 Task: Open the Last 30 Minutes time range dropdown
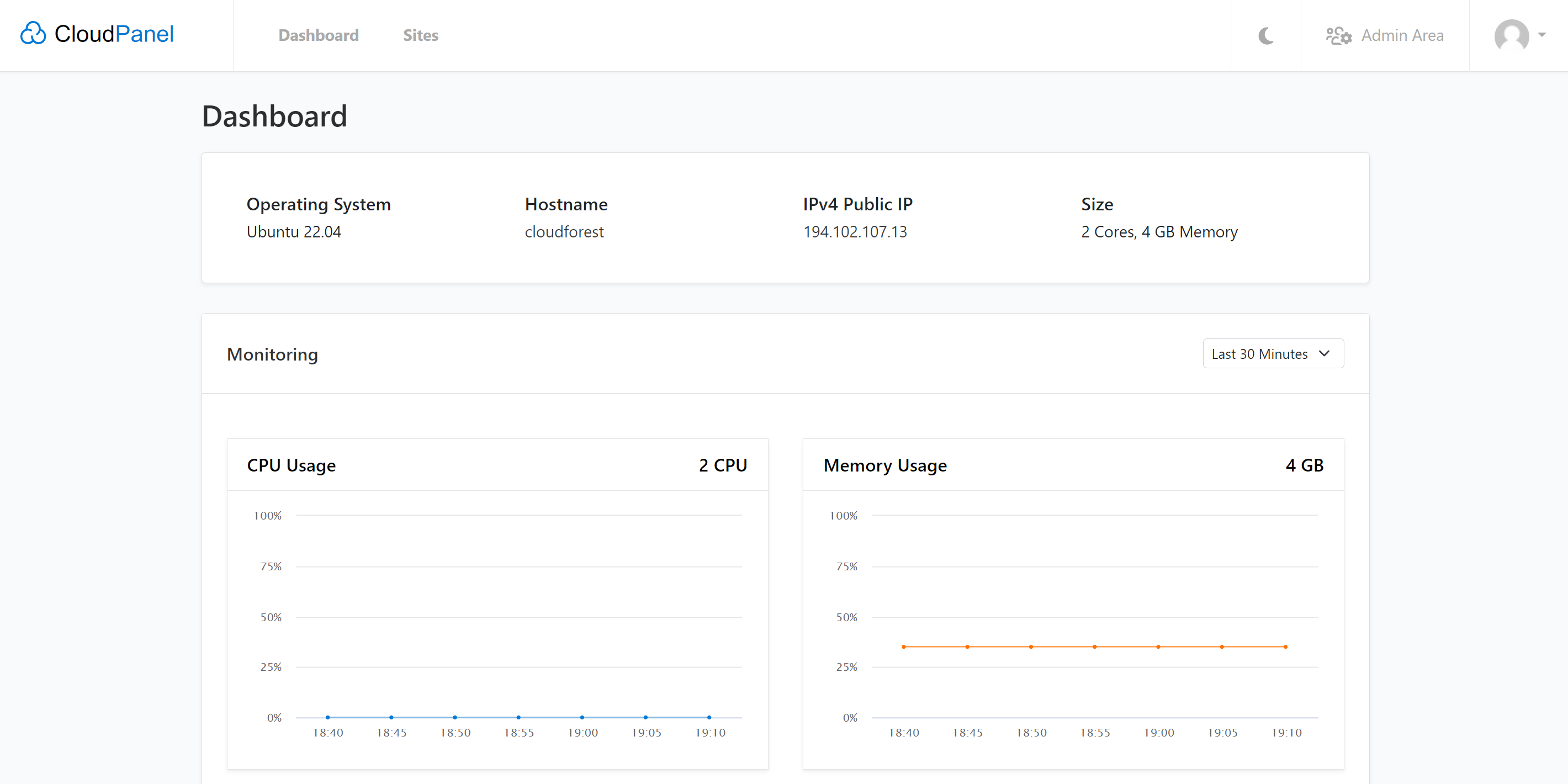click(x=1272, y=353)
